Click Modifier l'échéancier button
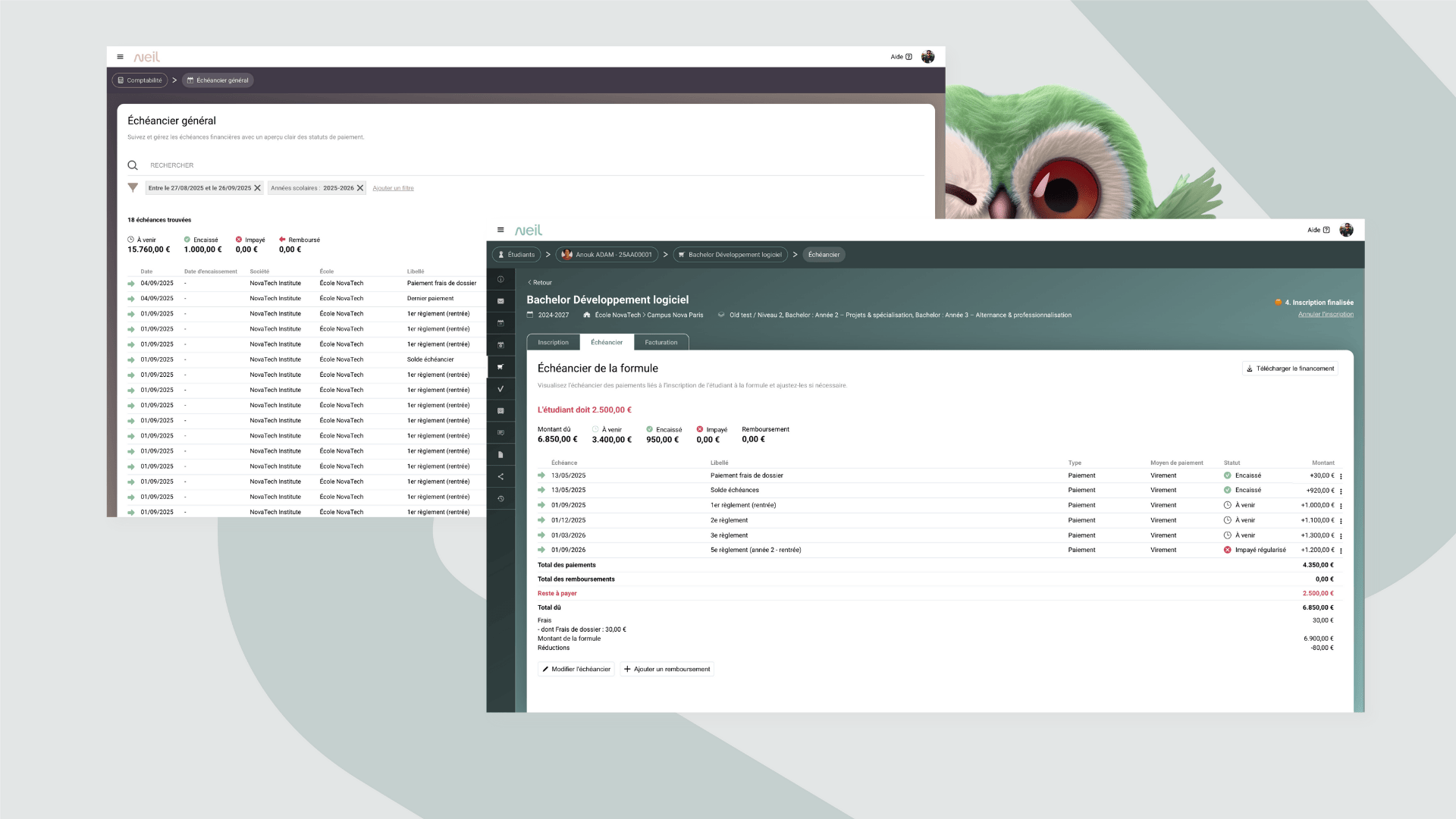The width and height of the screenshot is (1456, 819). tap(576, 669)
